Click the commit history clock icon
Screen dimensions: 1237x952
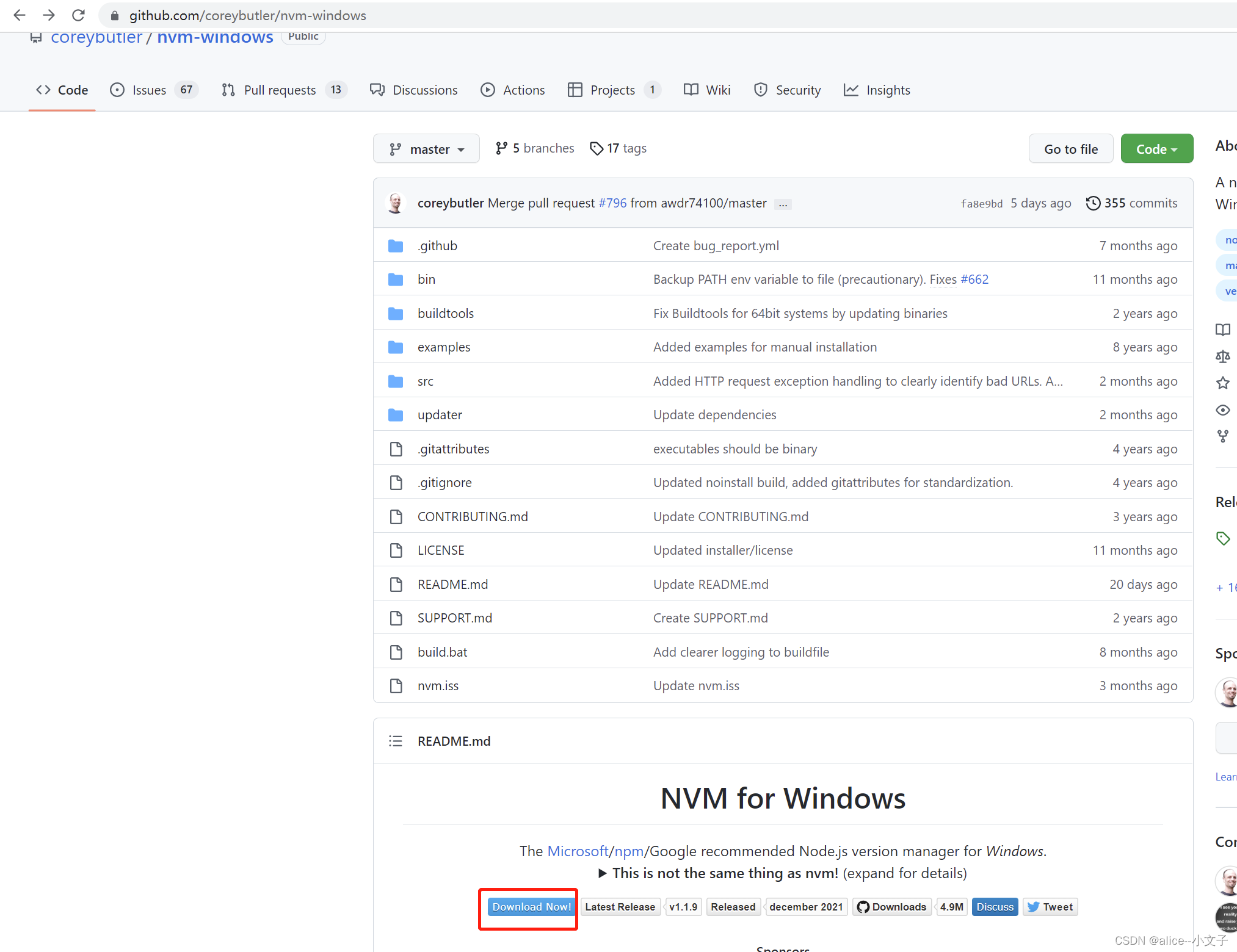point(1093,203)
